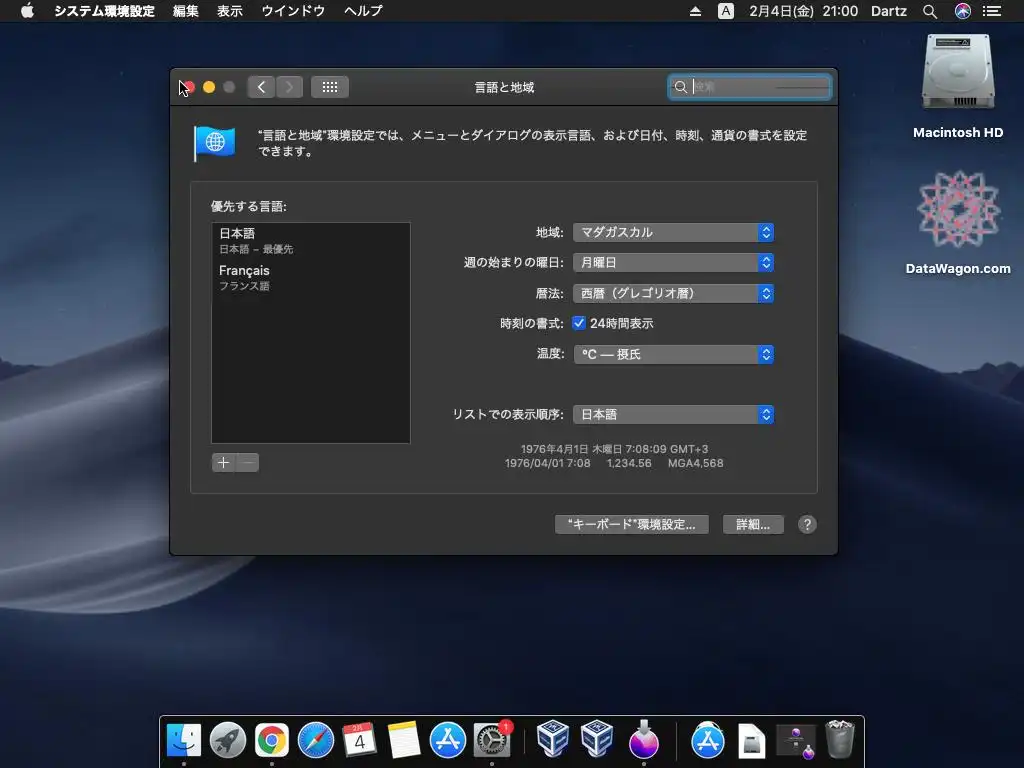
Task: Open the 地域 dropdown showing マダガスカル
Action: point(673,232)
